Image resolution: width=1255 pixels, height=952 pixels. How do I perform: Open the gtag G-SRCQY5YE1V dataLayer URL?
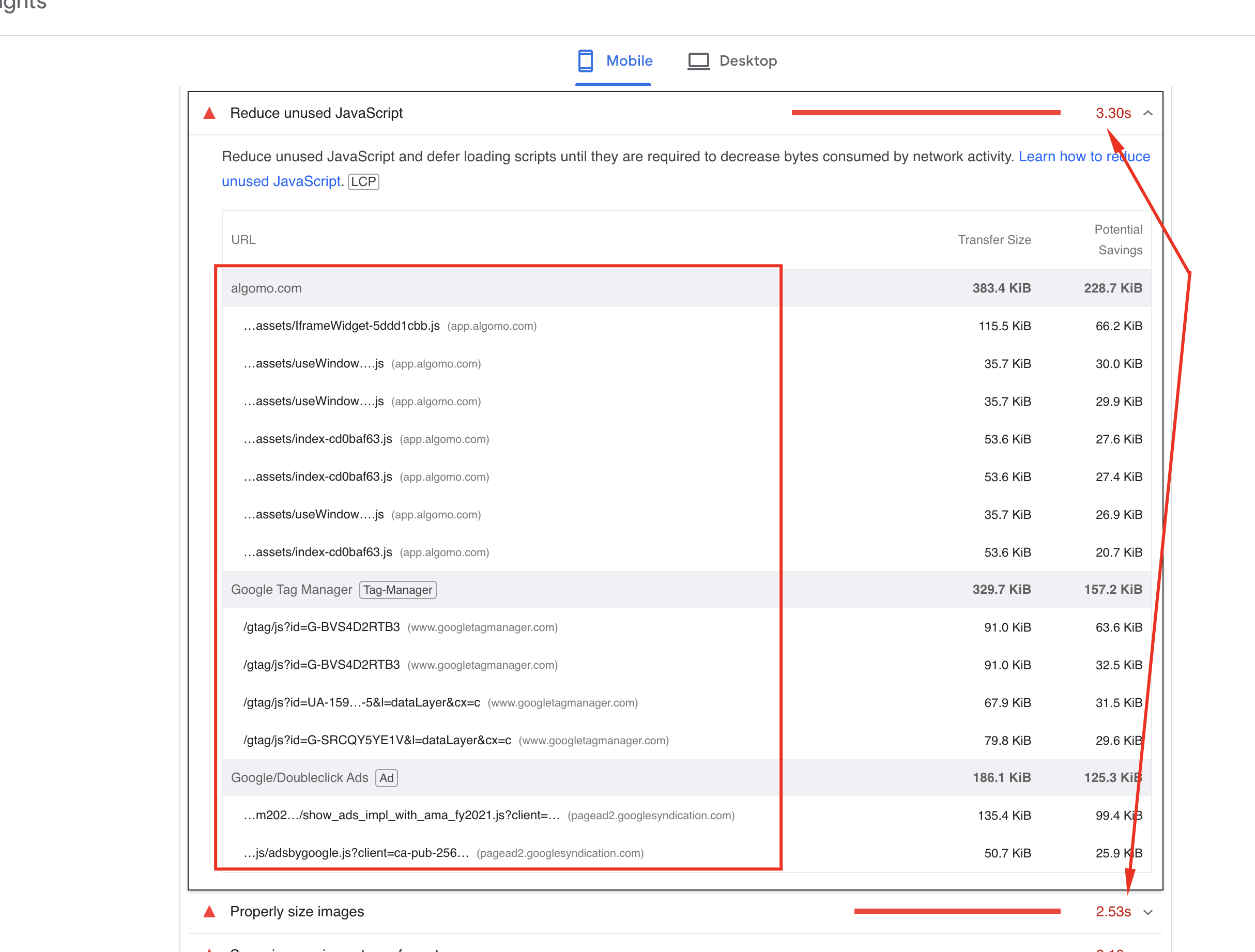(377, 741)
